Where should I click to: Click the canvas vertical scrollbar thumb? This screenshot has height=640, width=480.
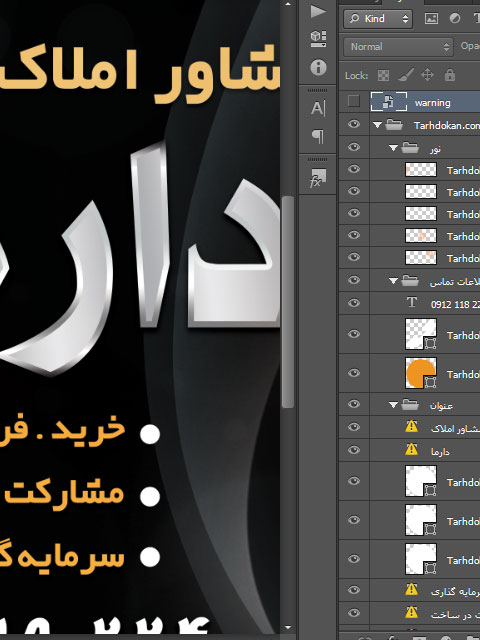288,302
